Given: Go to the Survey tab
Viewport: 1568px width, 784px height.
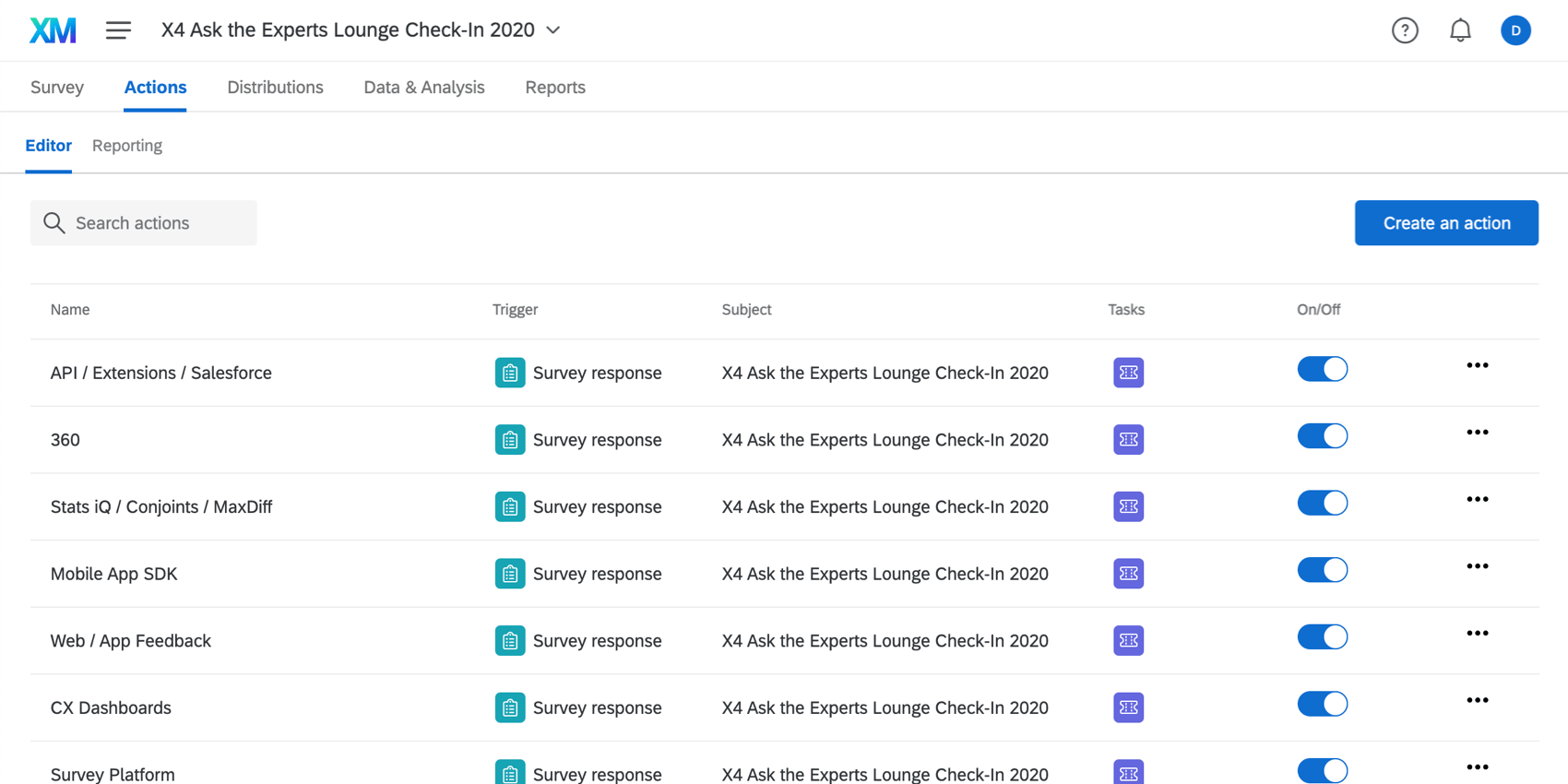Looking at the screenshot, I should point(57,87).
